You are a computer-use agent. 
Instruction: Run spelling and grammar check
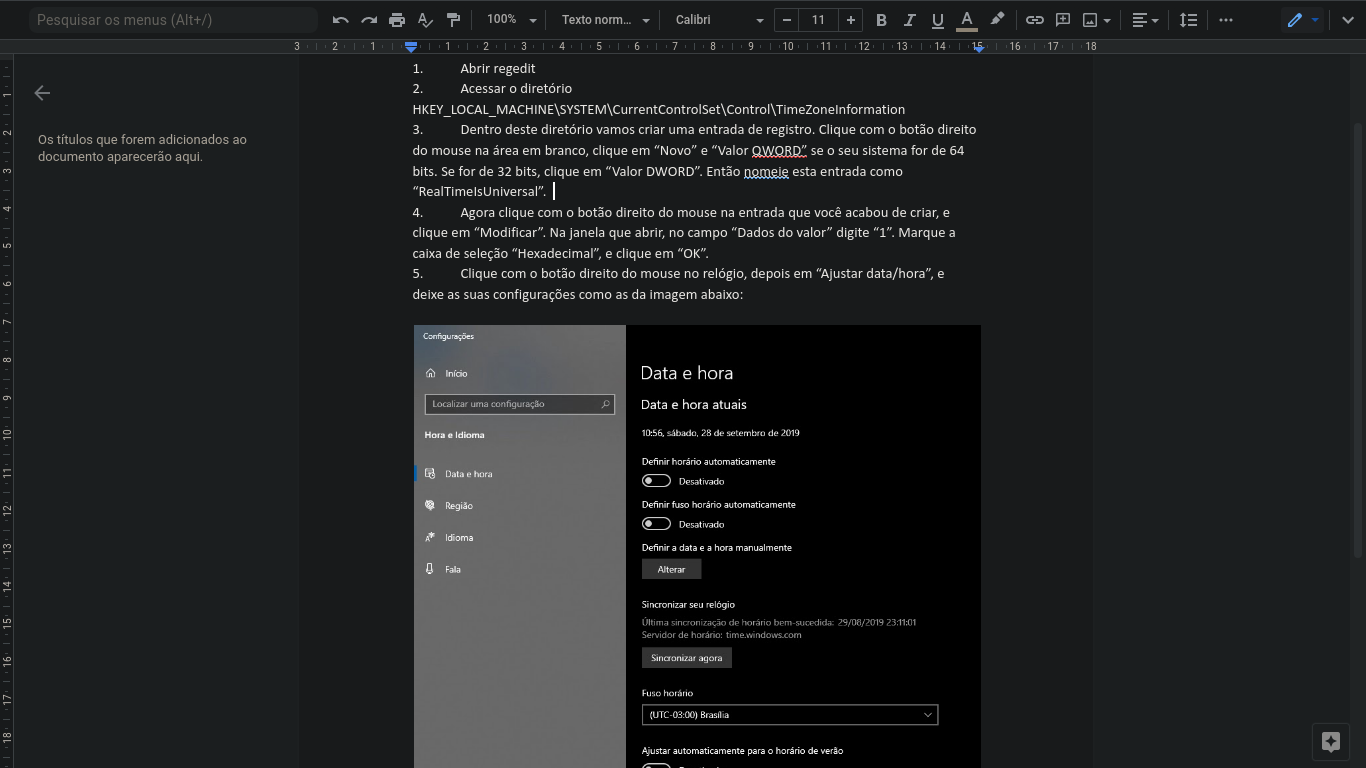click(425, 20)
